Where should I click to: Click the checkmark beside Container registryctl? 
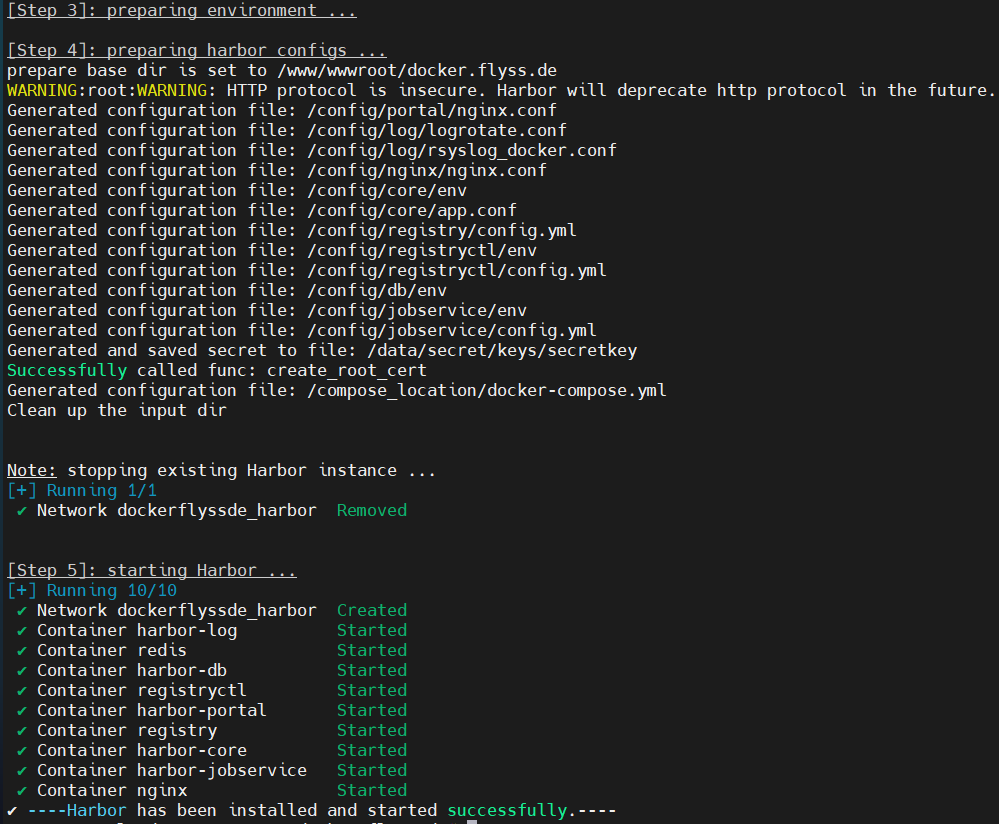tap(22, 691)
